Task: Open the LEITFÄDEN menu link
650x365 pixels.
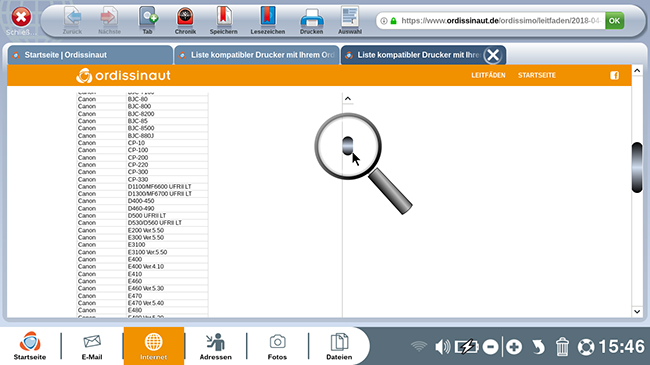Action: [488, 75]
